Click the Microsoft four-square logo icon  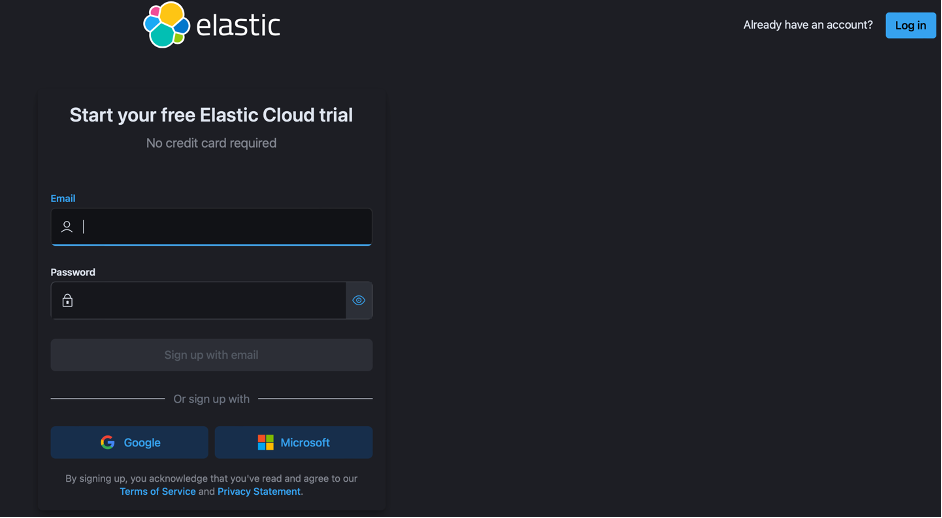[x=265, y=442]
